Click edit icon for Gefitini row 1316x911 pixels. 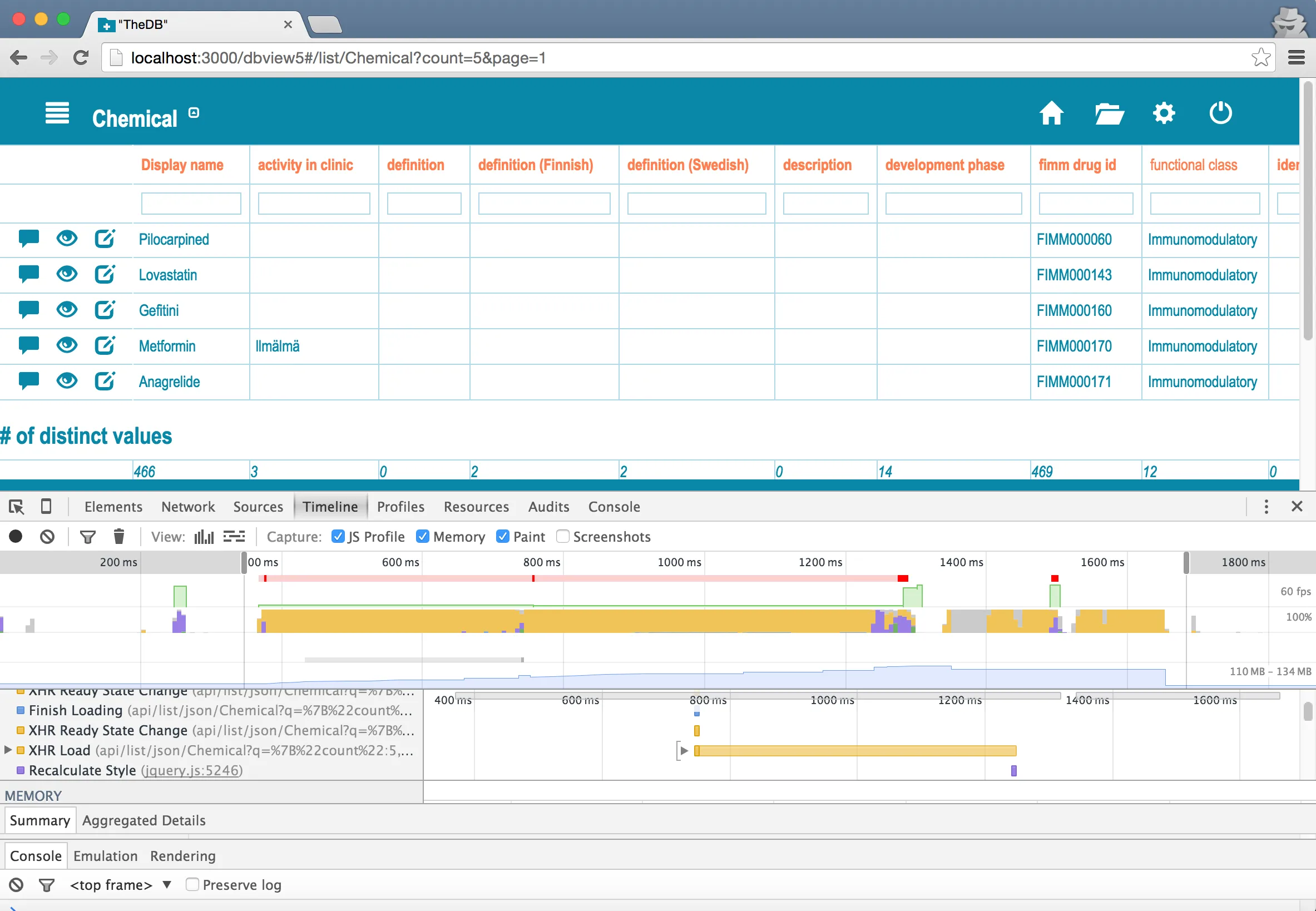(105, 310)
